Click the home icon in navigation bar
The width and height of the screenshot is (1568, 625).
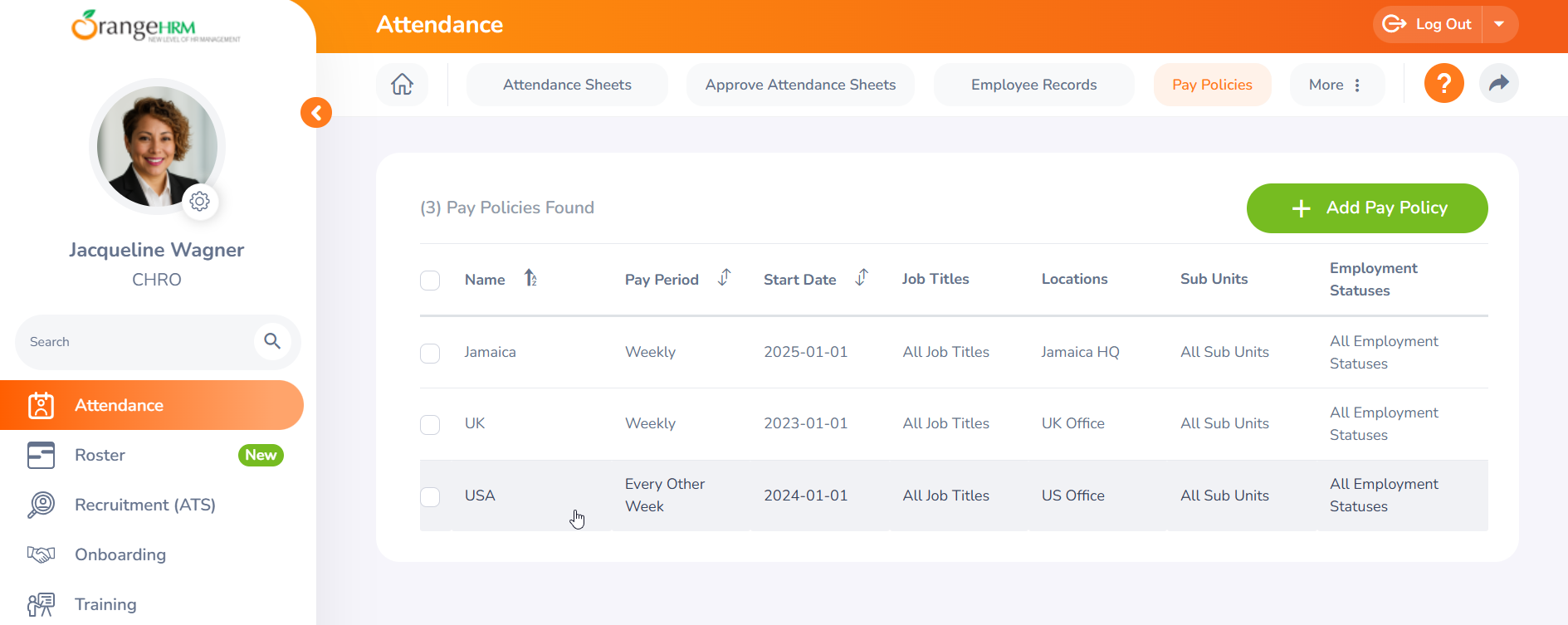point(402,85)
